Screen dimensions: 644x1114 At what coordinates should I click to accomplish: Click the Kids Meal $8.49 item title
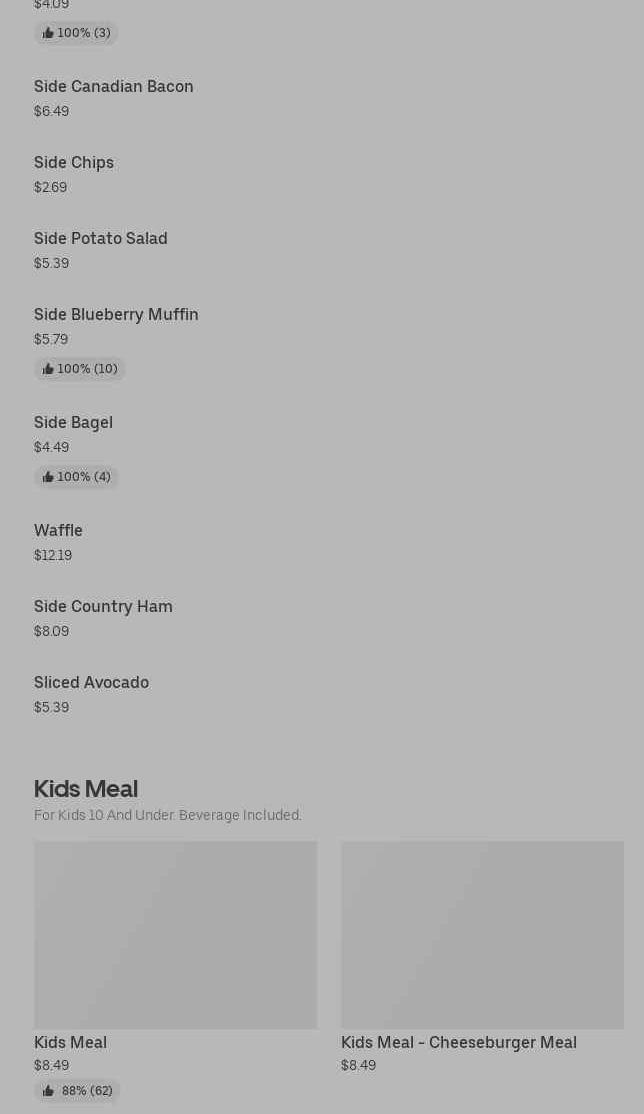coord(70,1042)
